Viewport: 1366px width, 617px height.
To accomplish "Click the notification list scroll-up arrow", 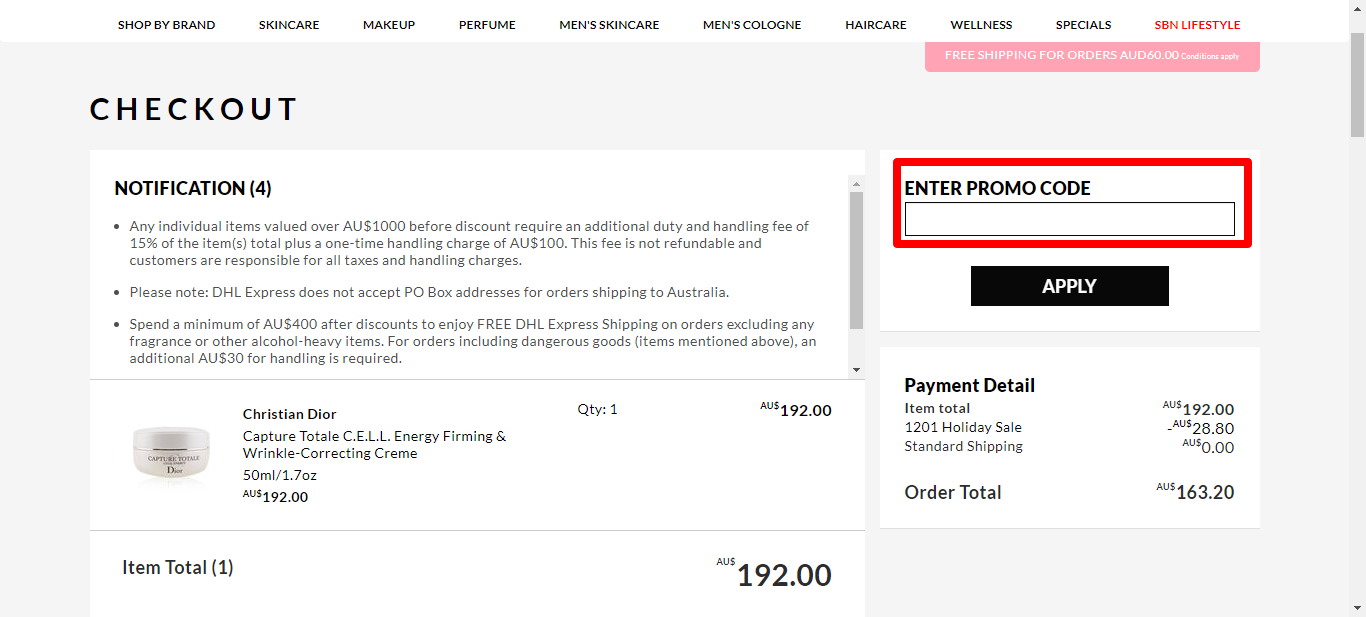I will point(856,184).
